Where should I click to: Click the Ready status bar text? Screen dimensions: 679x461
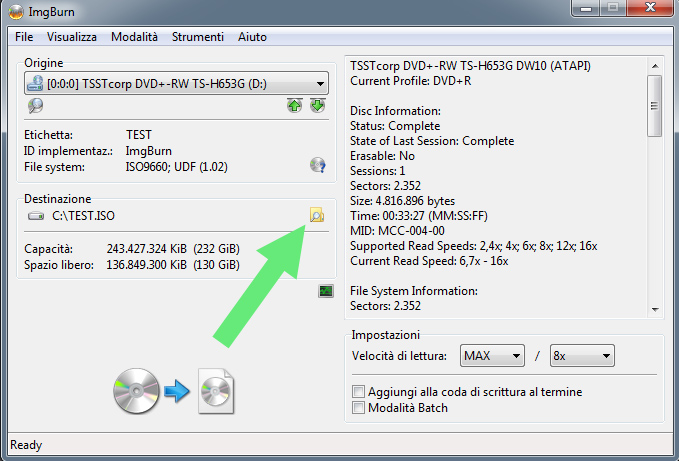coord(26,445)
